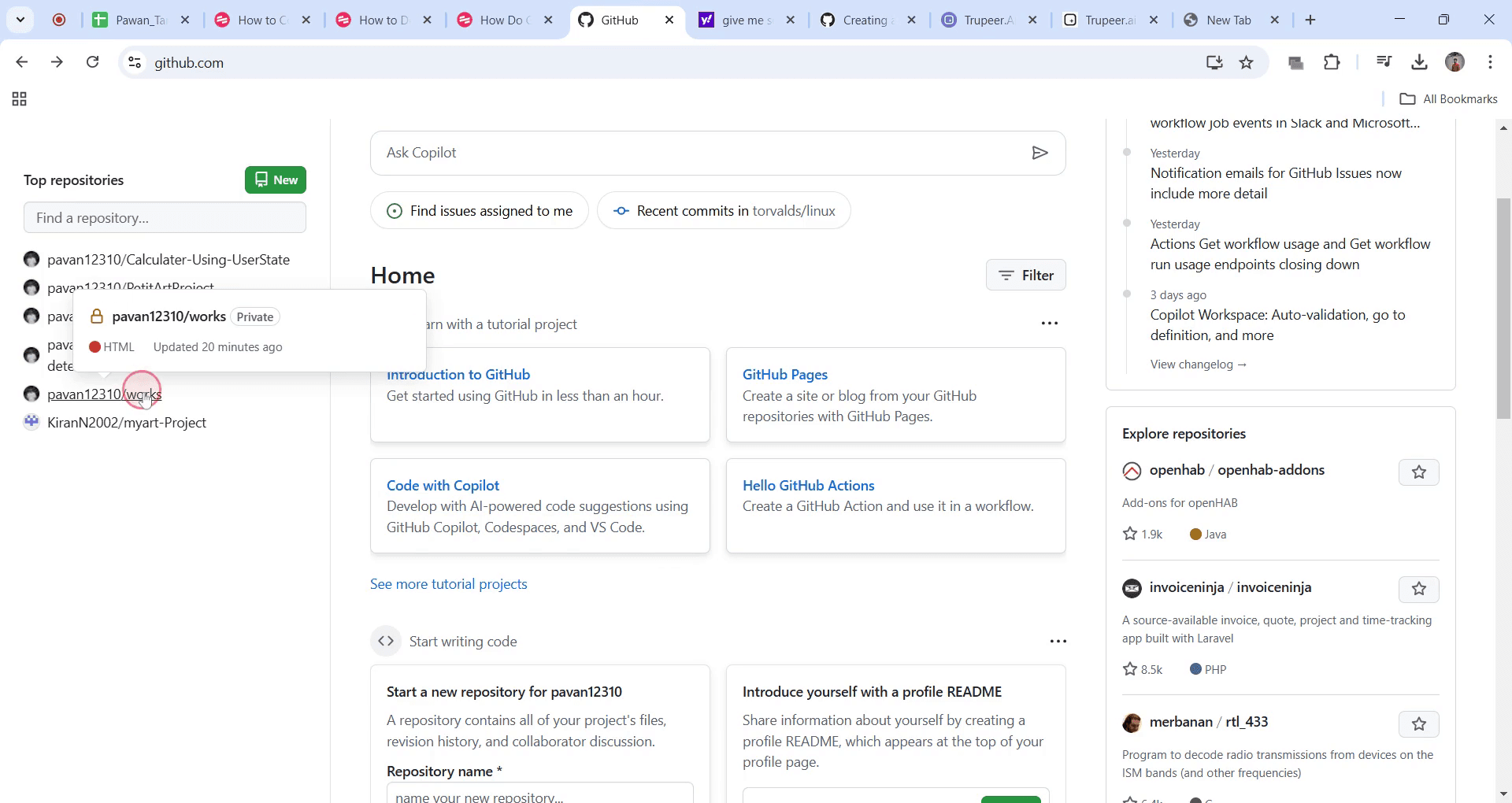Open a new browser tab with plus
The height and width of the screenshot is (803, 1512).
click(1310, 20)
